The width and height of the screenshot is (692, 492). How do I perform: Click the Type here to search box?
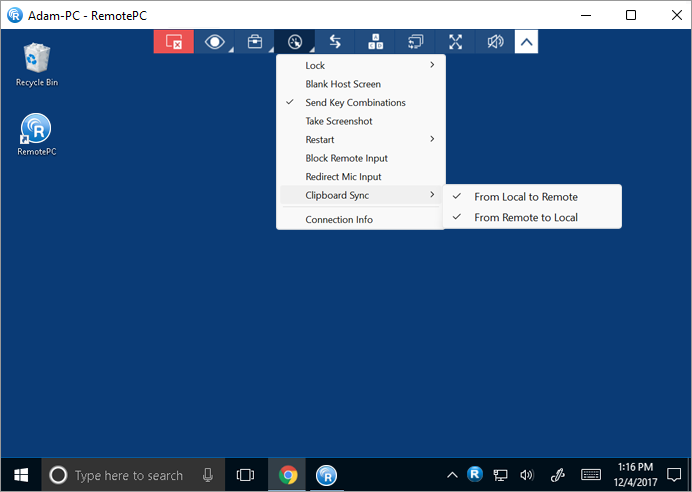pos(129,475)
